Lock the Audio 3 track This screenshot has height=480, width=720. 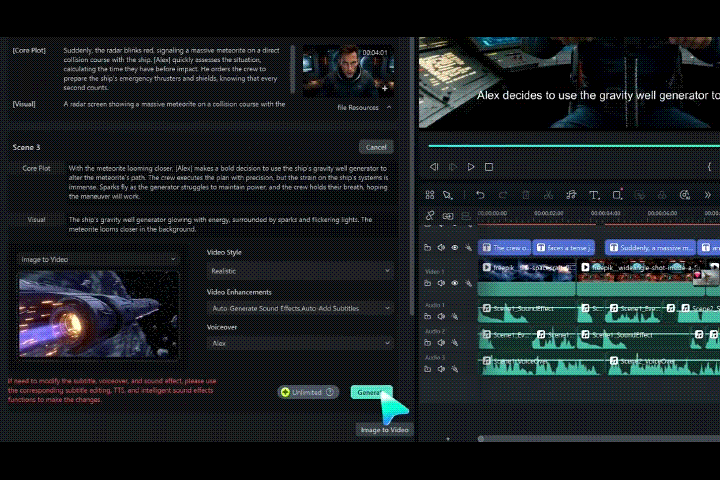pos(428,369)
